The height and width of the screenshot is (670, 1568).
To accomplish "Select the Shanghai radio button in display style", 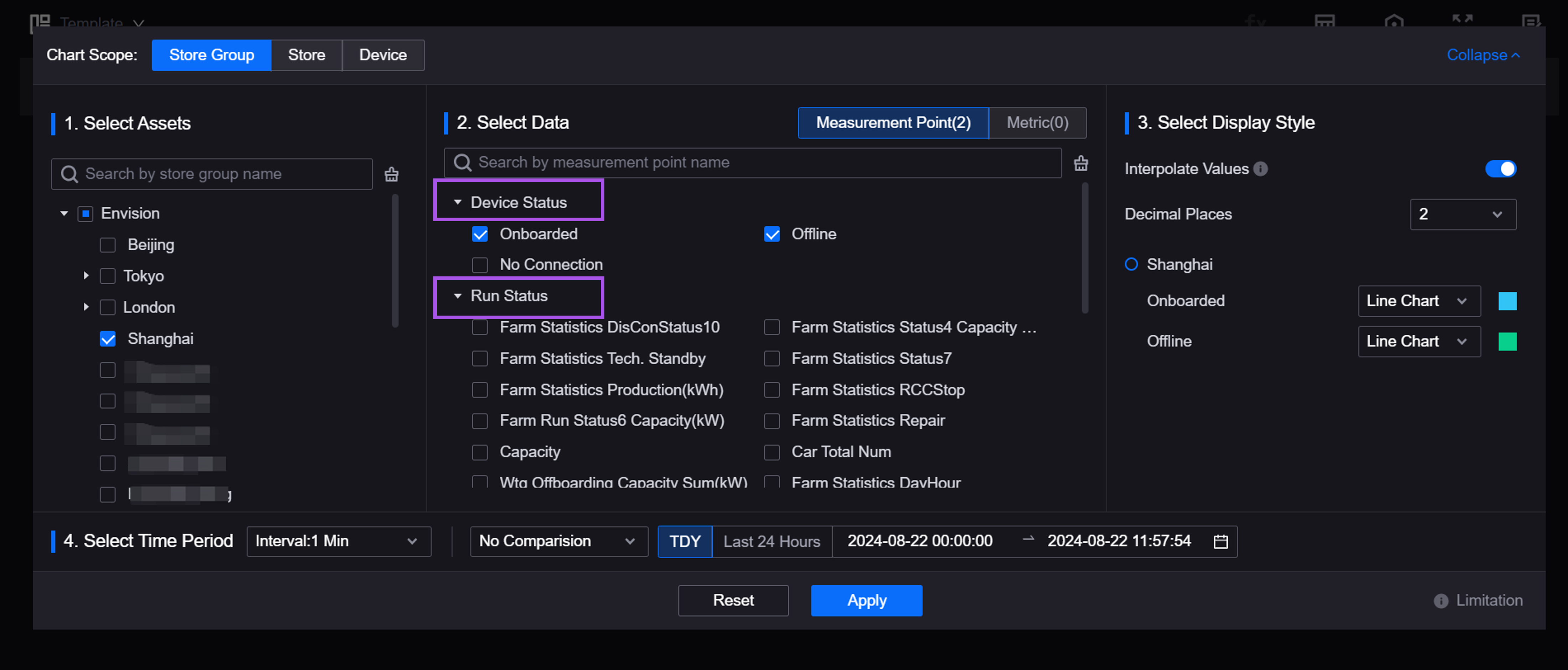I will click(x=1131, y=265).
